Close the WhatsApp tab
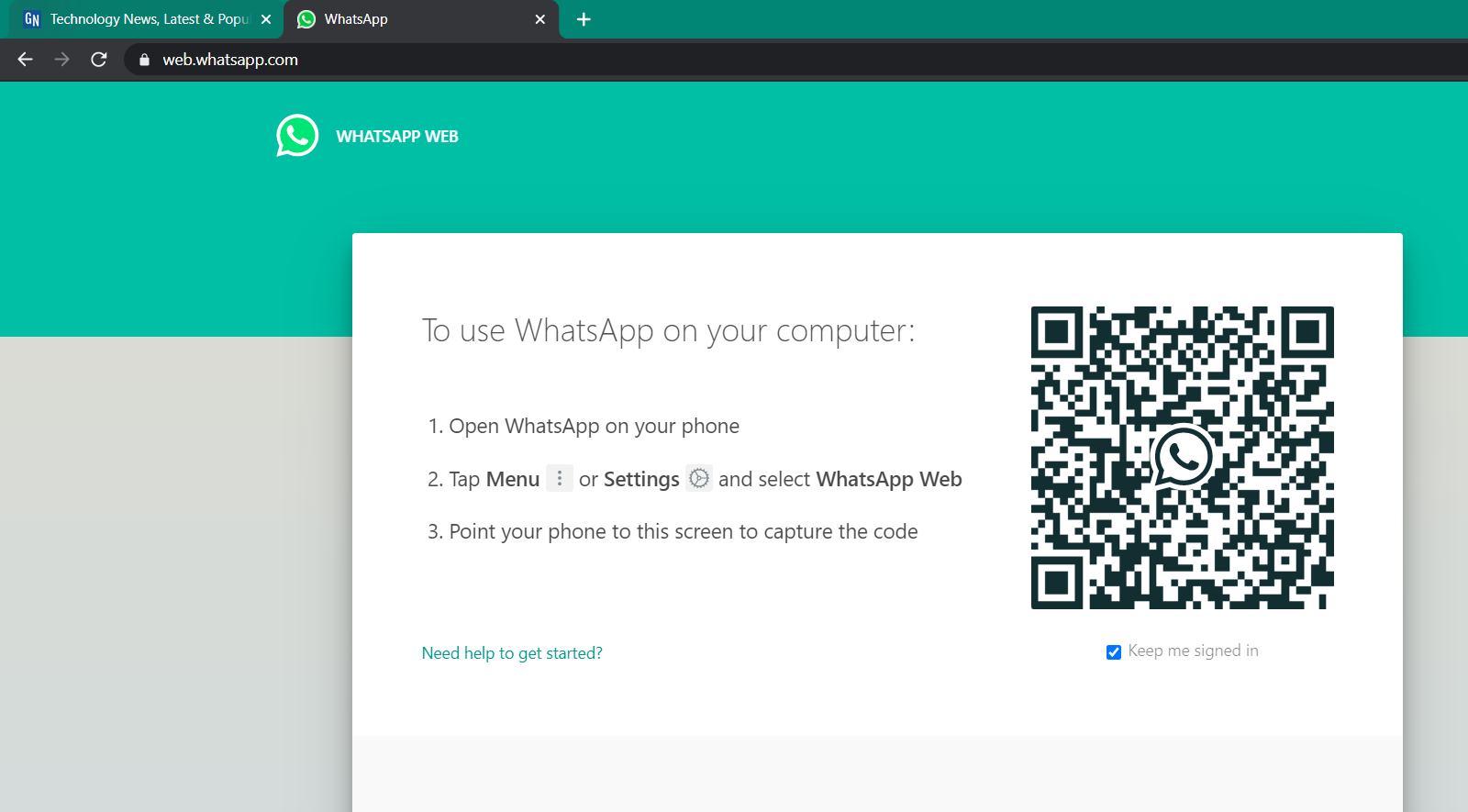Screen dimensions: 1468x812 (x=540, y=19)
